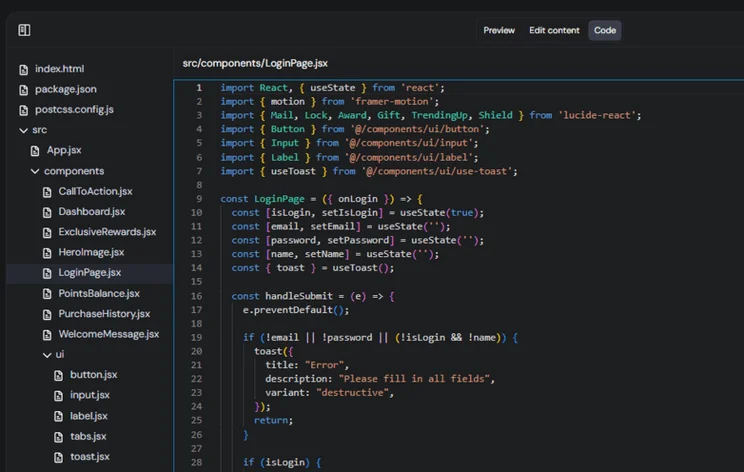
Task: Click handleSubmit on line 16
Action: click(299, 296)
